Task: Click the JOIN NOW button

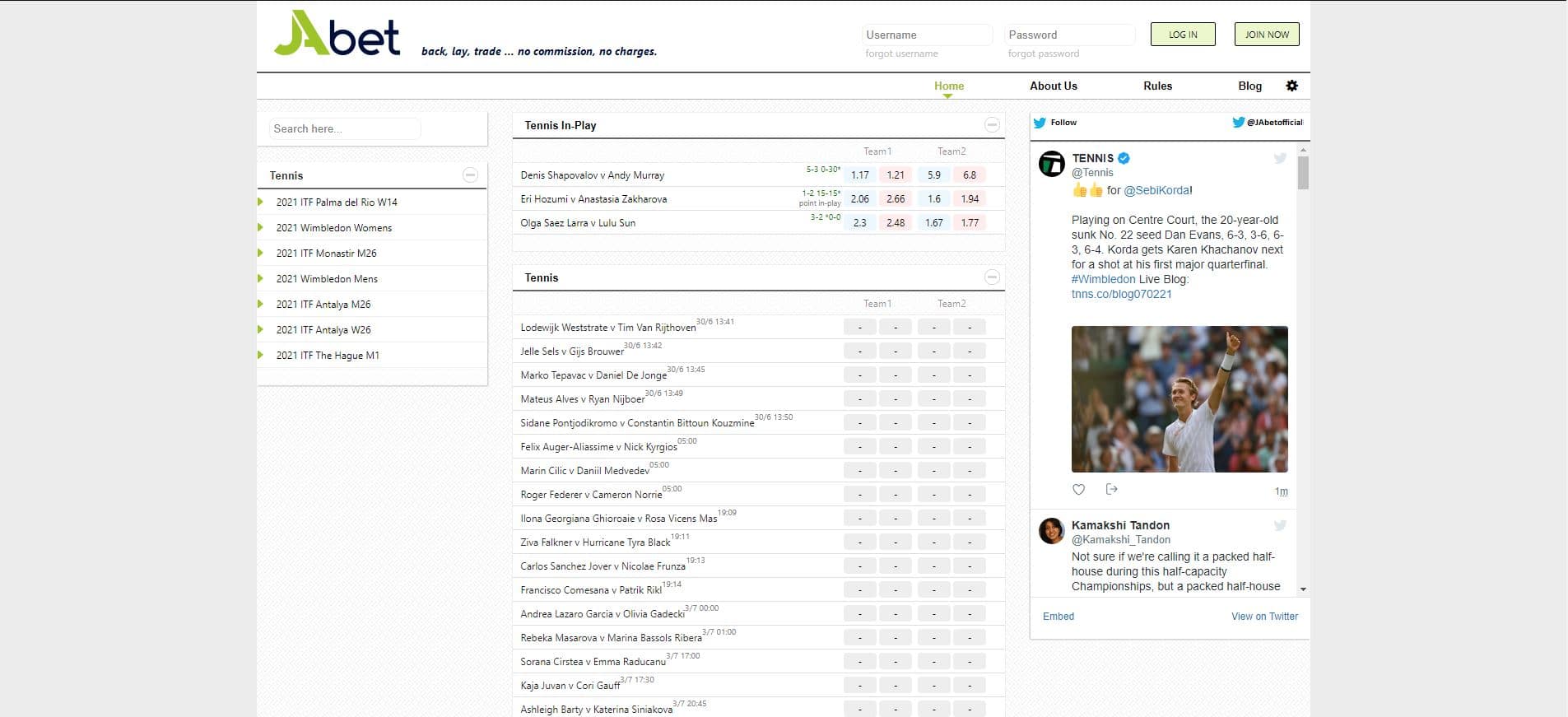Action: click(1267, 35)
